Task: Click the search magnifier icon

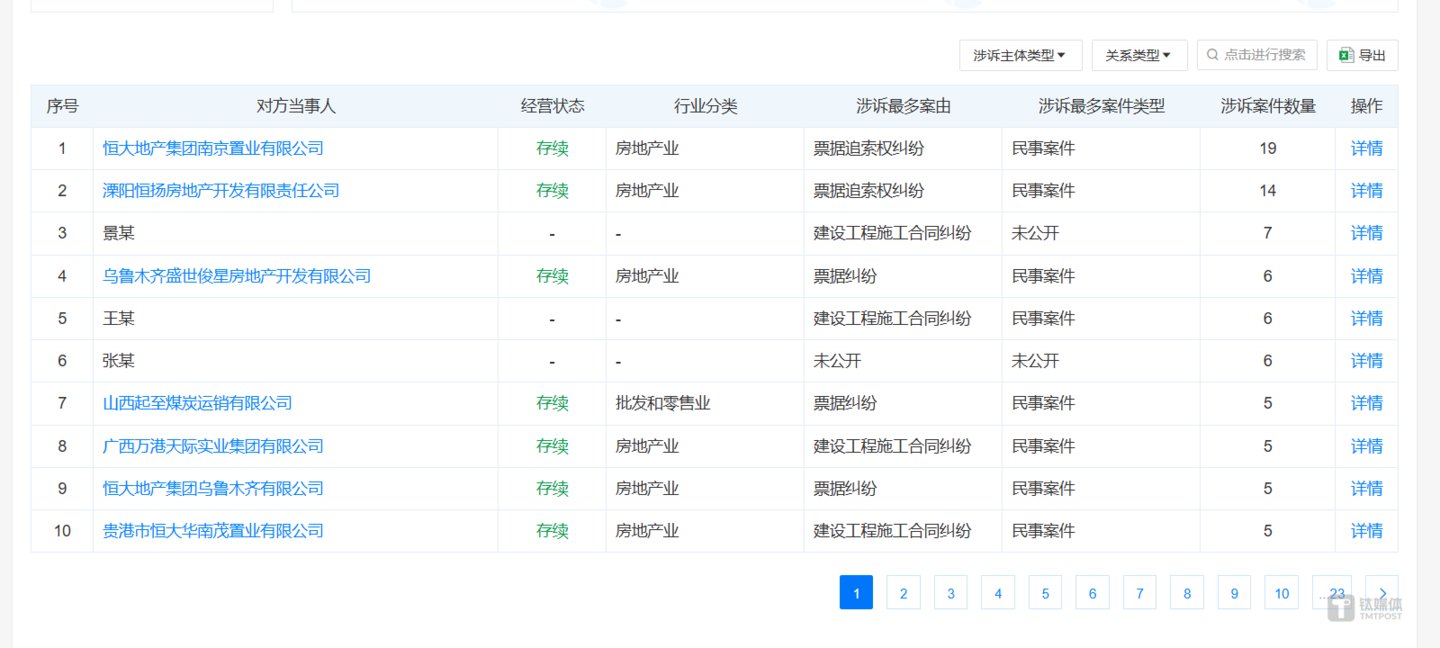Action: pos(1213,55)
